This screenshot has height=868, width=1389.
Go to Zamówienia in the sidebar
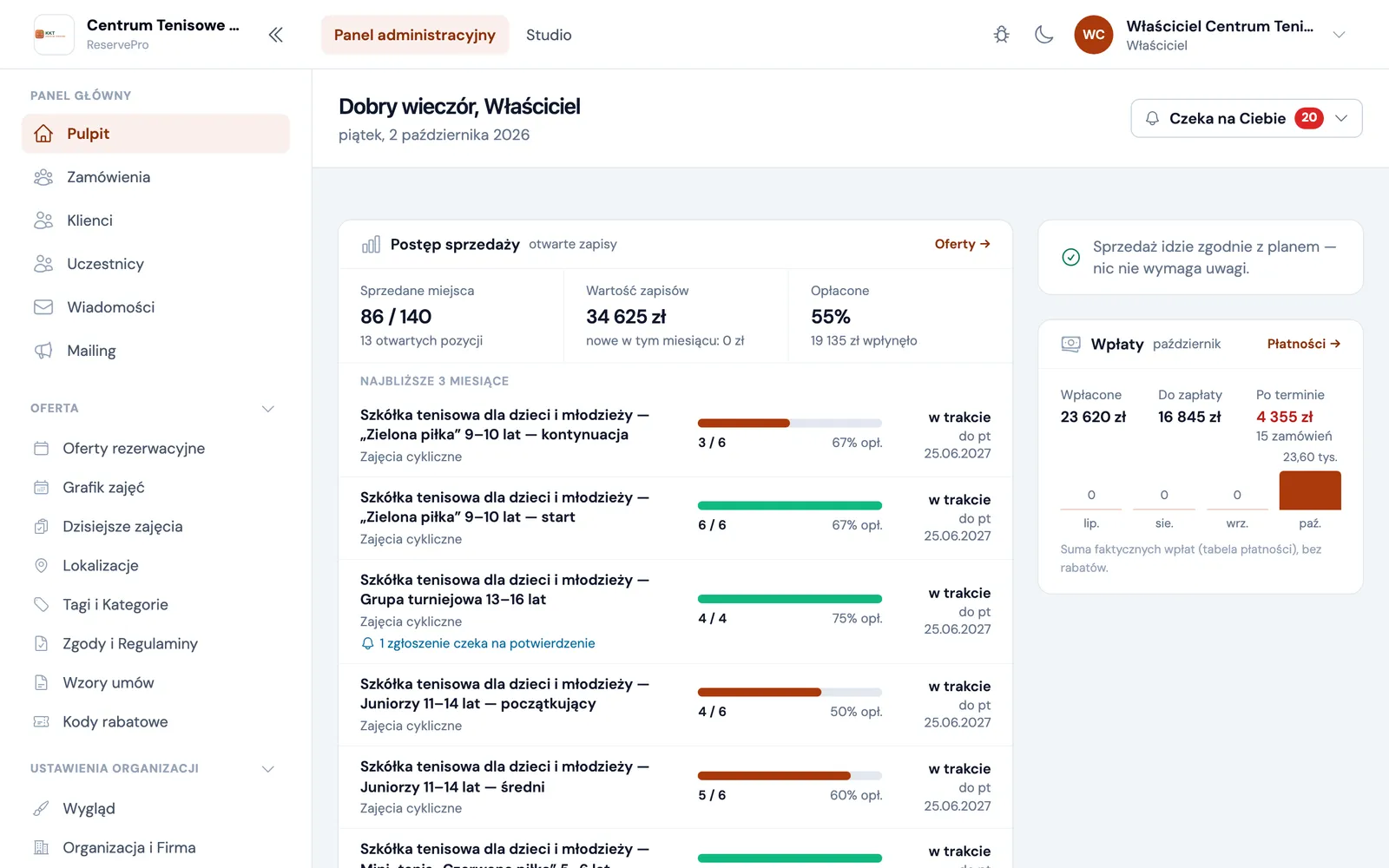(x=155, y=177)
